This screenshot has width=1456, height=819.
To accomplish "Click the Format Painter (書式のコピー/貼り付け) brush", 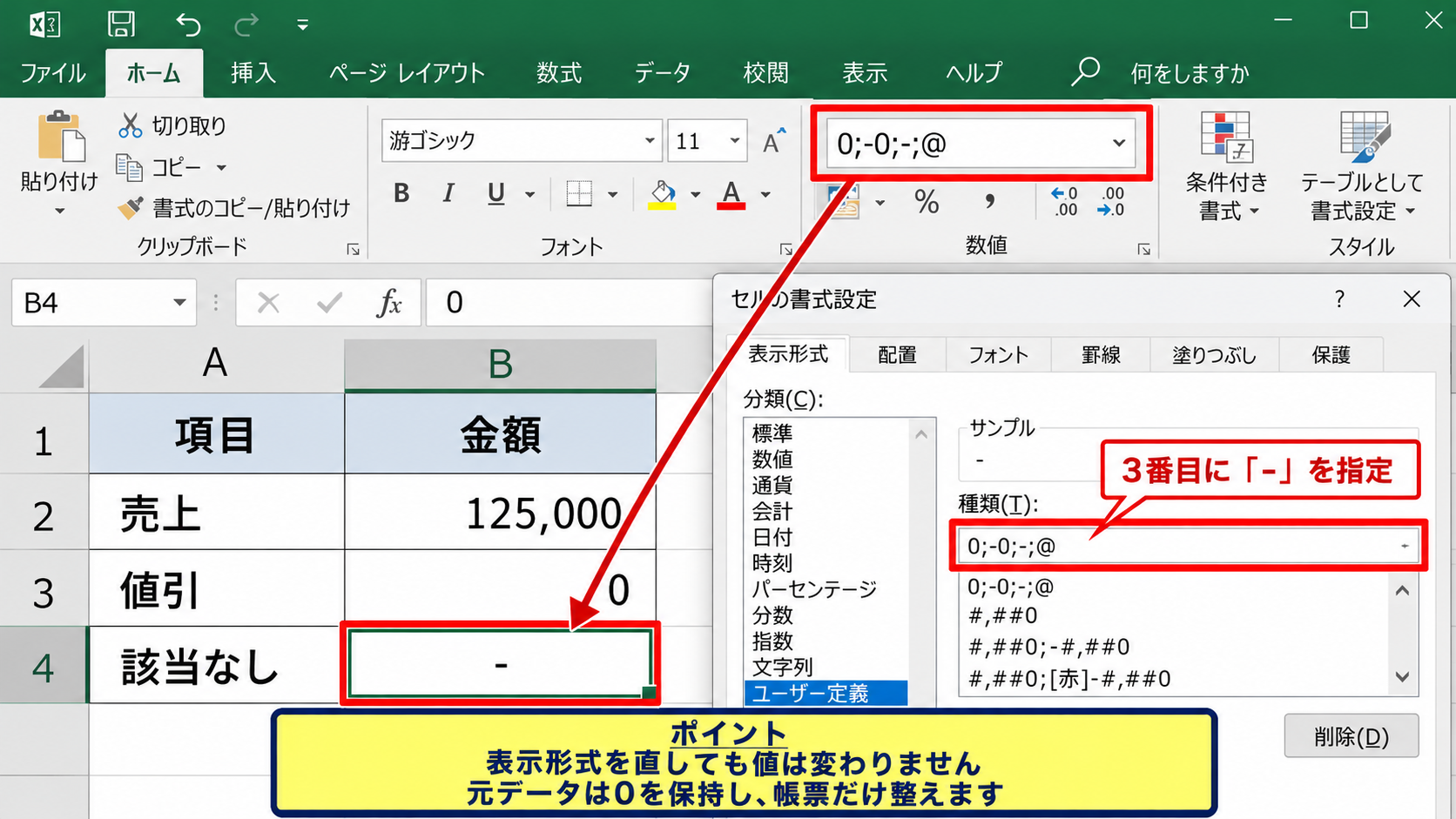I will (131, 208).
